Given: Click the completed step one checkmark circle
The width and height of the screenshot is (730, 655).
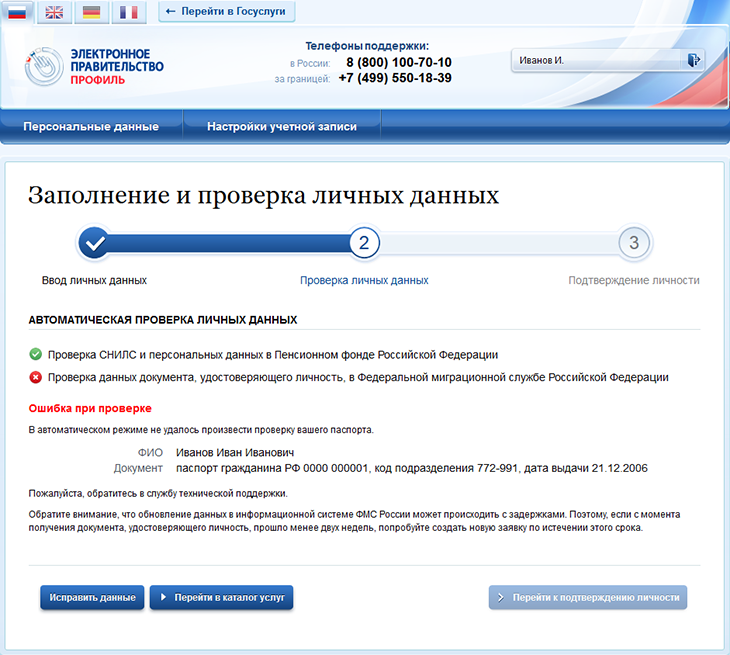Looking at the screenshot, I should (x=95, y=243).
